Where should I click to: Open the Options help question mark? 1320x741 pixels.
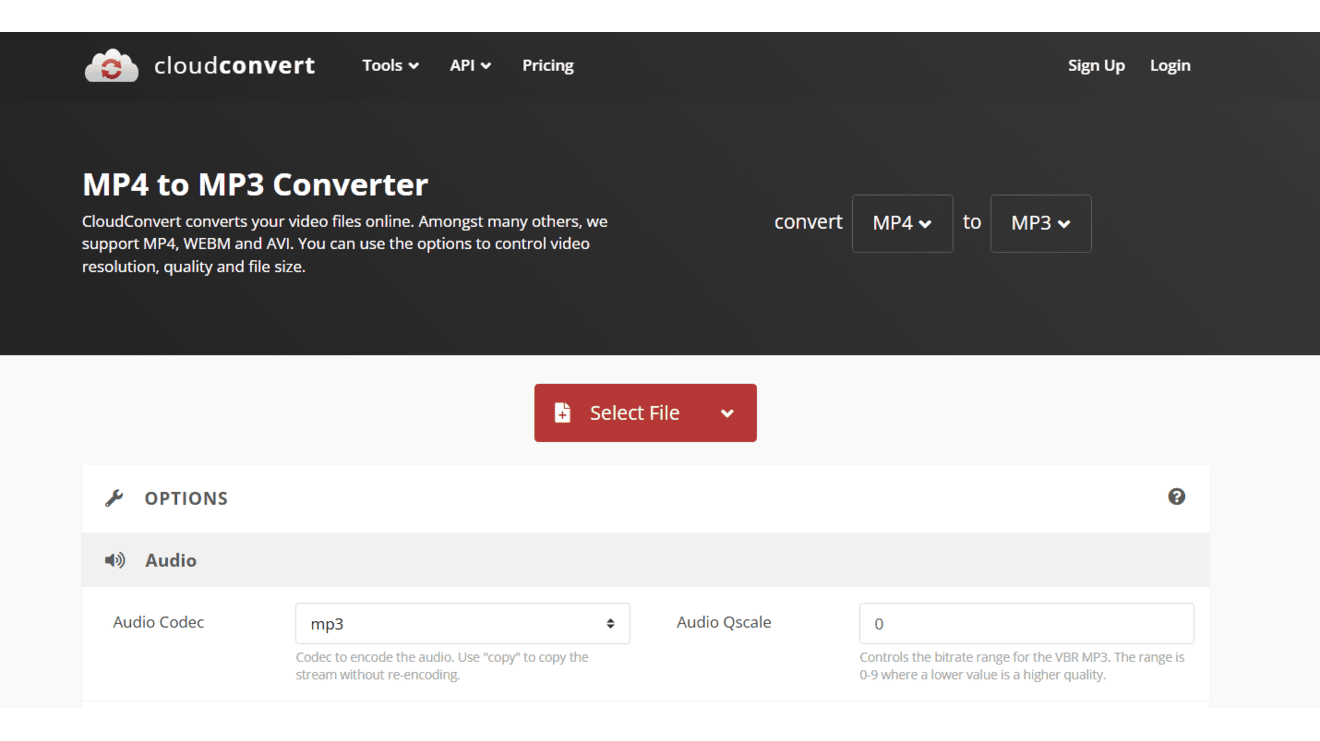point(1176,496)
